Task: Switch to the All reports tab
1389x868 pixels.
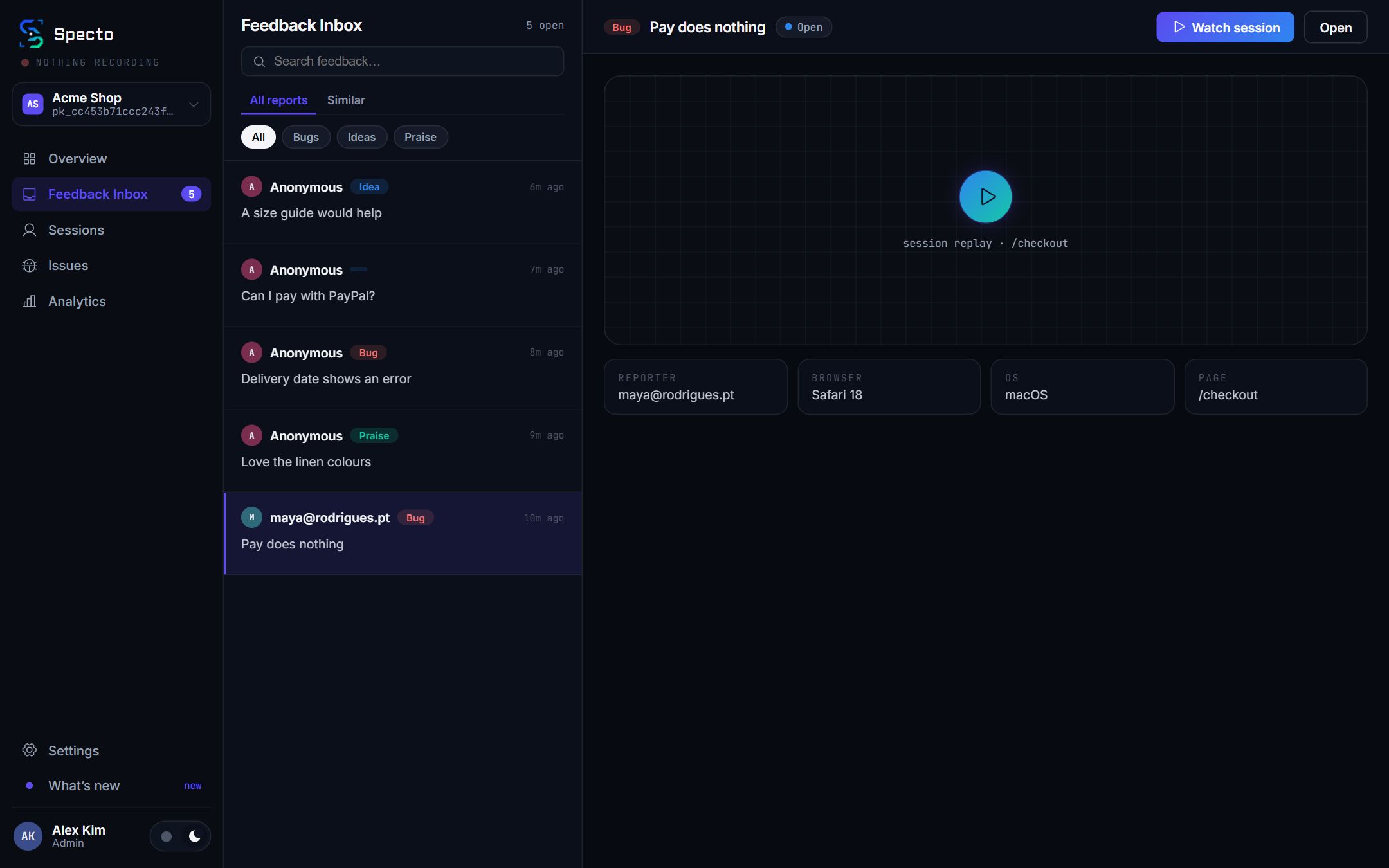Action: click(x=278, y=100)
